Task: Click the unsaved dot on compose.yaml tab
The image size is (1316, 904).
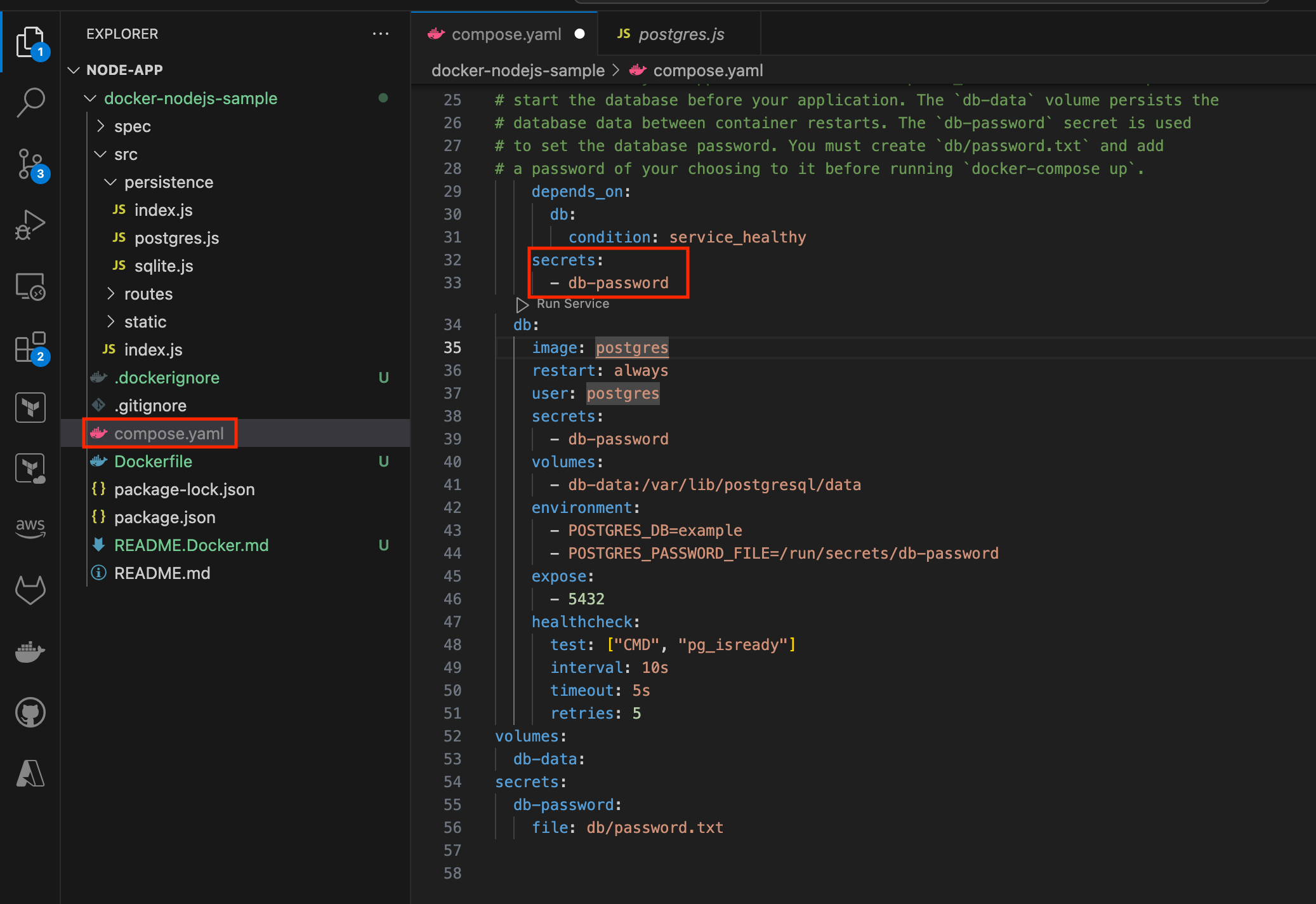Action: coord(579,34)
